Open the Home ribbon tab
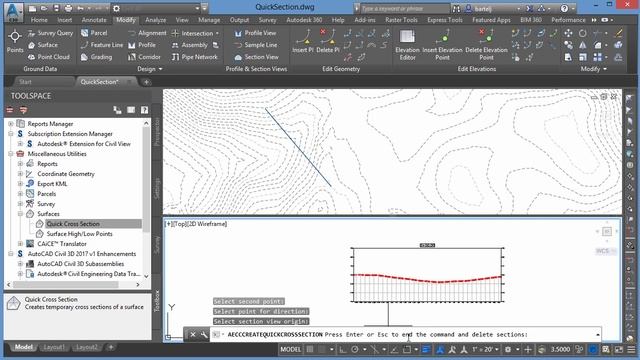The height and width of the screenshot is (360, 640). (x=39, y=20)
